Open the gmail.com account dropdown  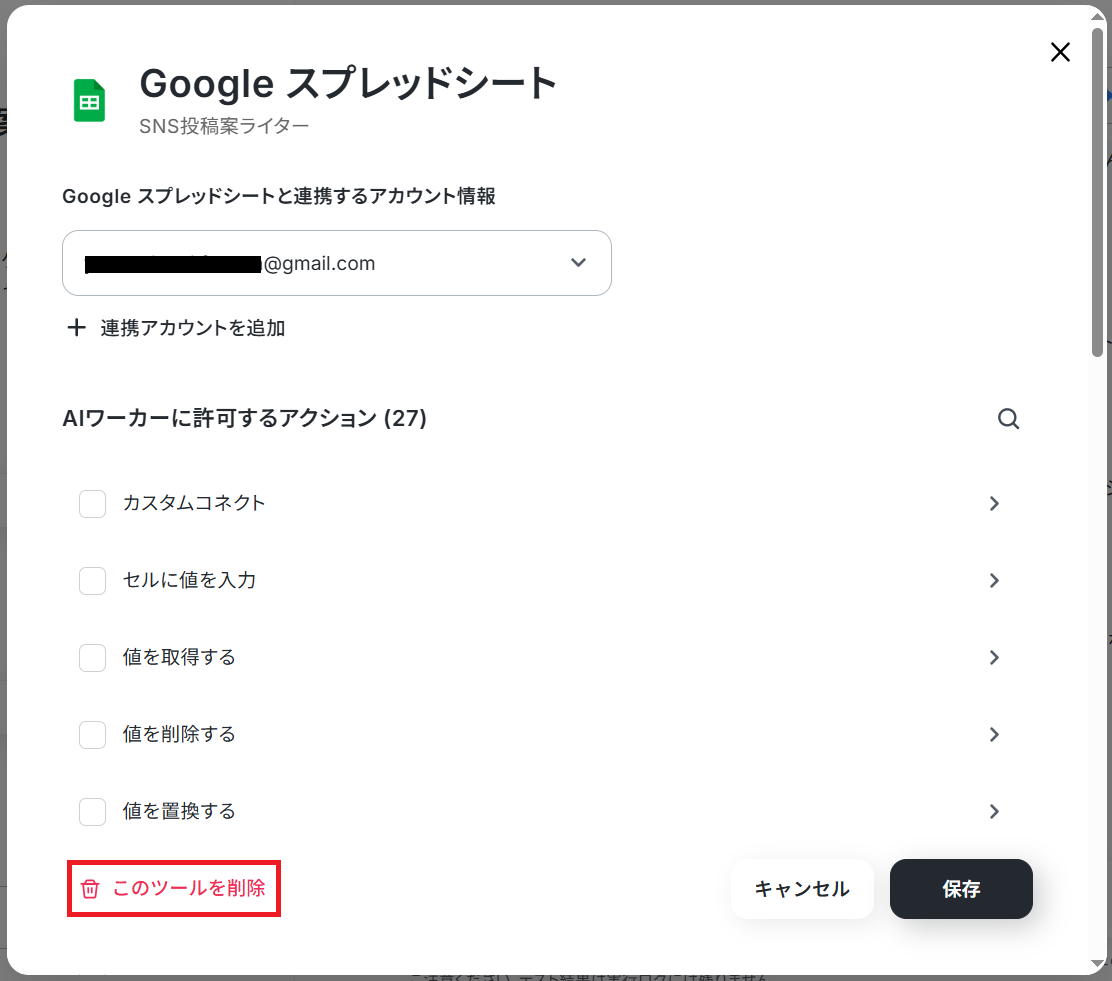click(x=337, y=263)
